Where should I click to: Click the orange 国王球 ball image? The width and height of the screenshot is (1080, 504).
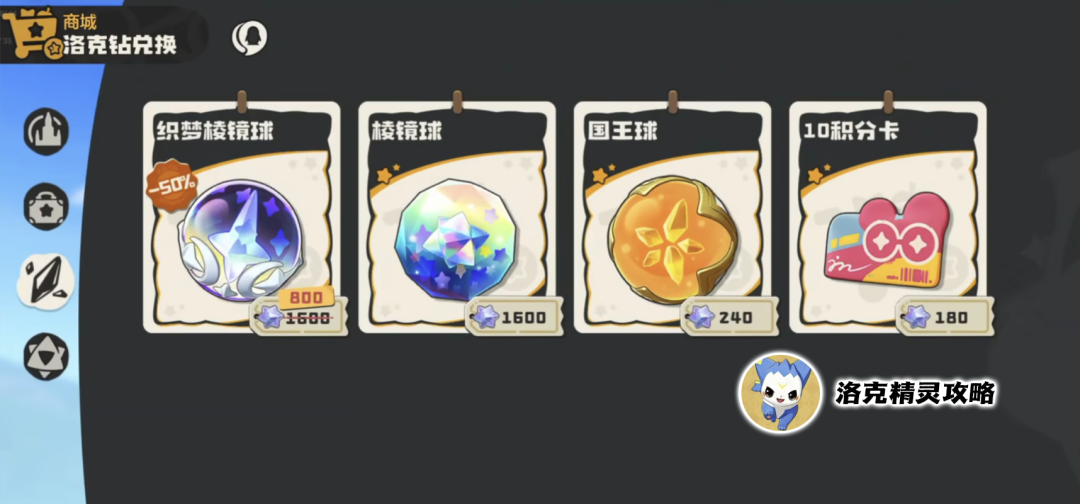pyautogui.click(x=672, y=238)
